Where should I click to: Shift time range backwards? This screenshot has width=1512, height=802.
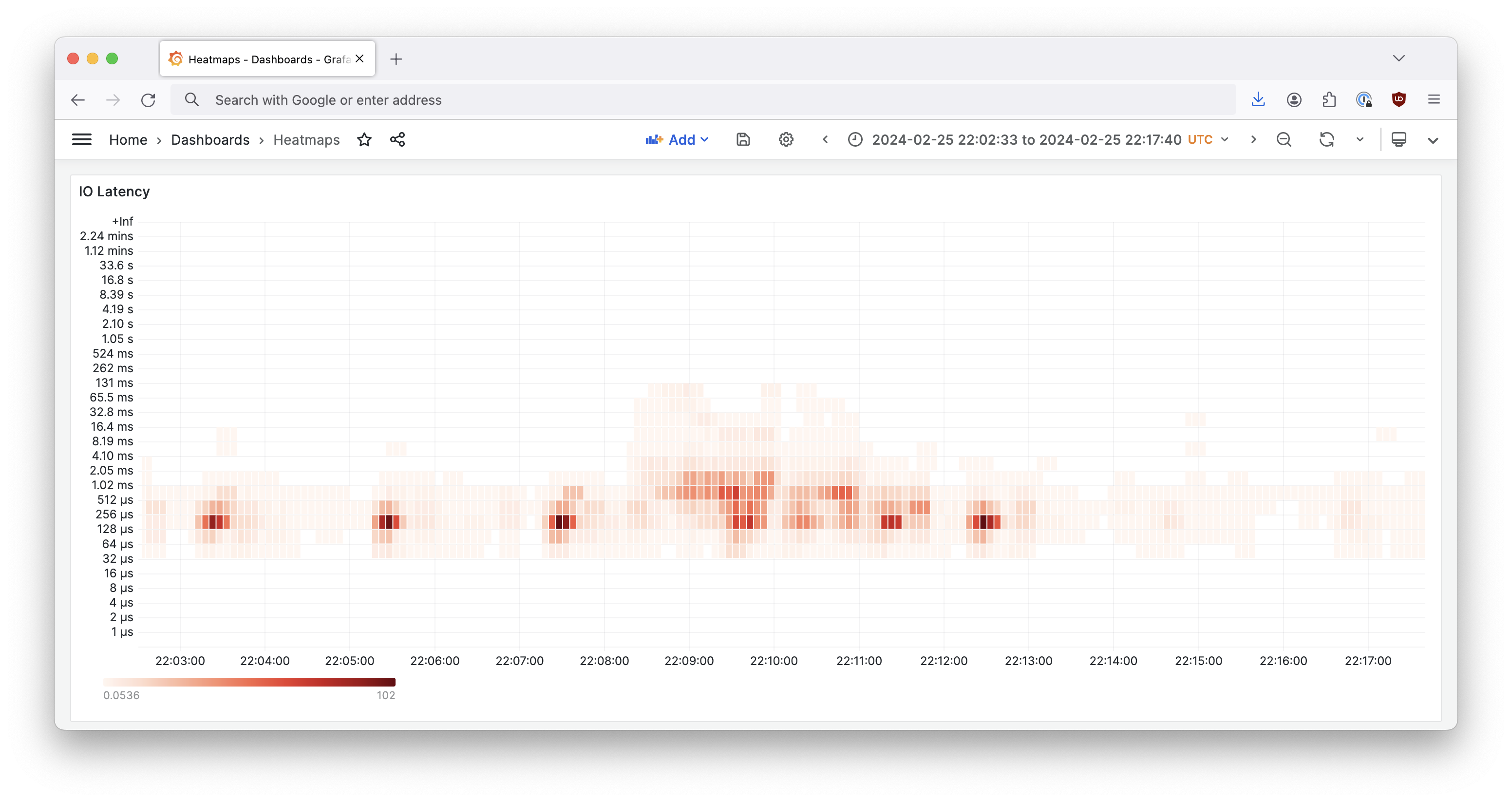tap(825, 140)
